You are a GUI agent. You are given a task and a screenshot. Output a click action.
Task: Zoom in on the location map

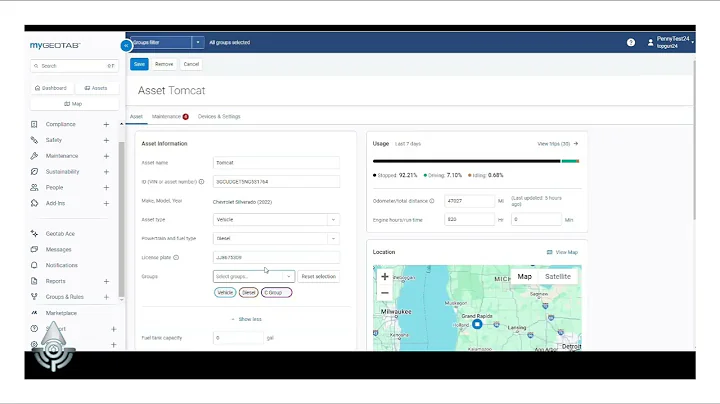[x=385, y=276]
